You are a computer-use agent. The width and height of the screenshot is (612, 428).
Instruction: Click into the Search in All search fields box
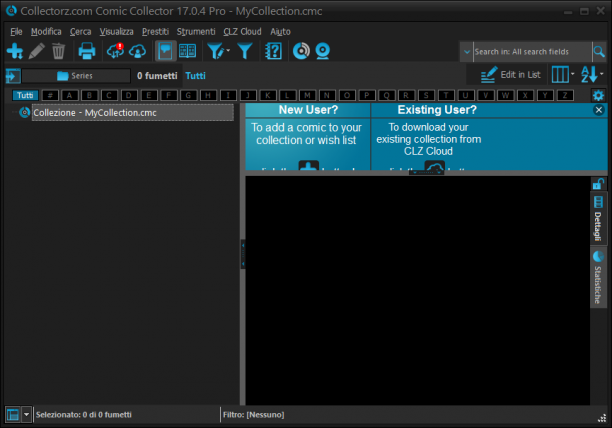click(532, 52)
